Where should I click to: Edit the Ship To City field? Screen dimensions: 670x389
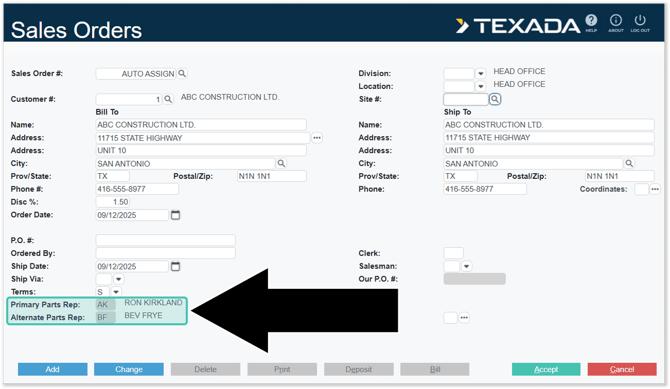(x=533, y=163)
